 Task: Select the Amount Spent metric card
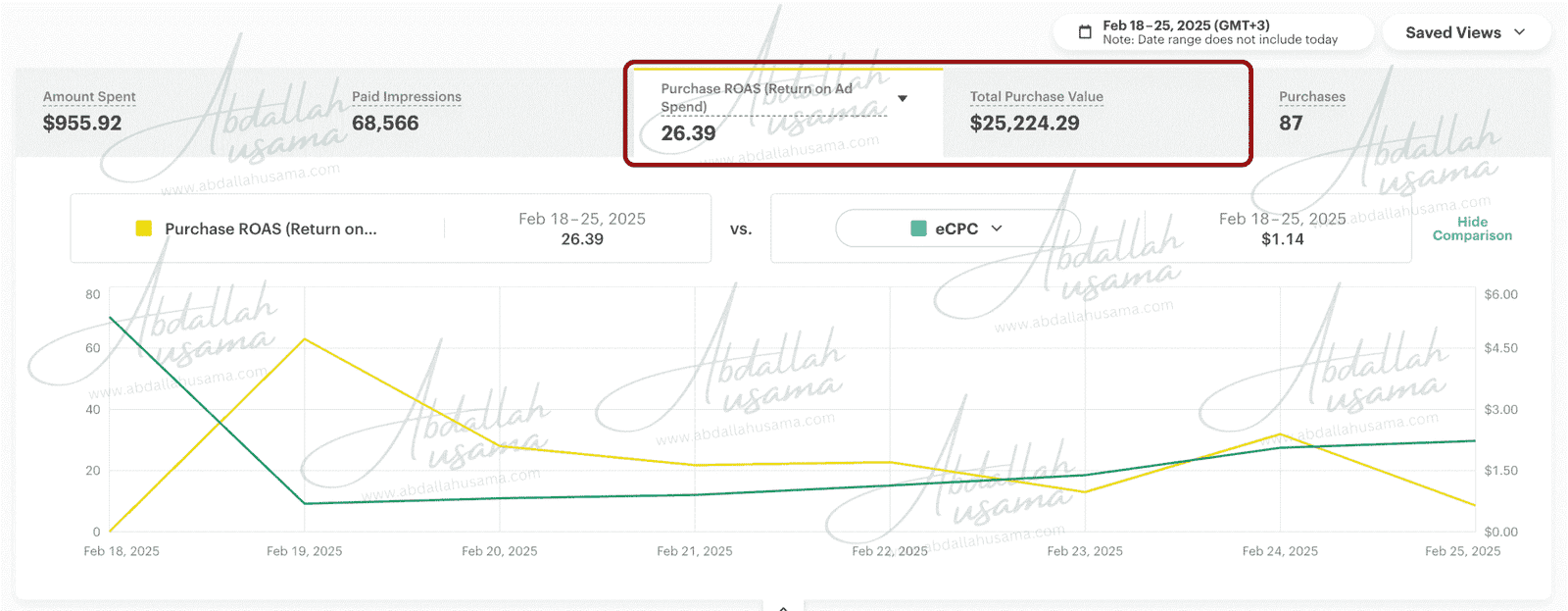coord(89,111)
